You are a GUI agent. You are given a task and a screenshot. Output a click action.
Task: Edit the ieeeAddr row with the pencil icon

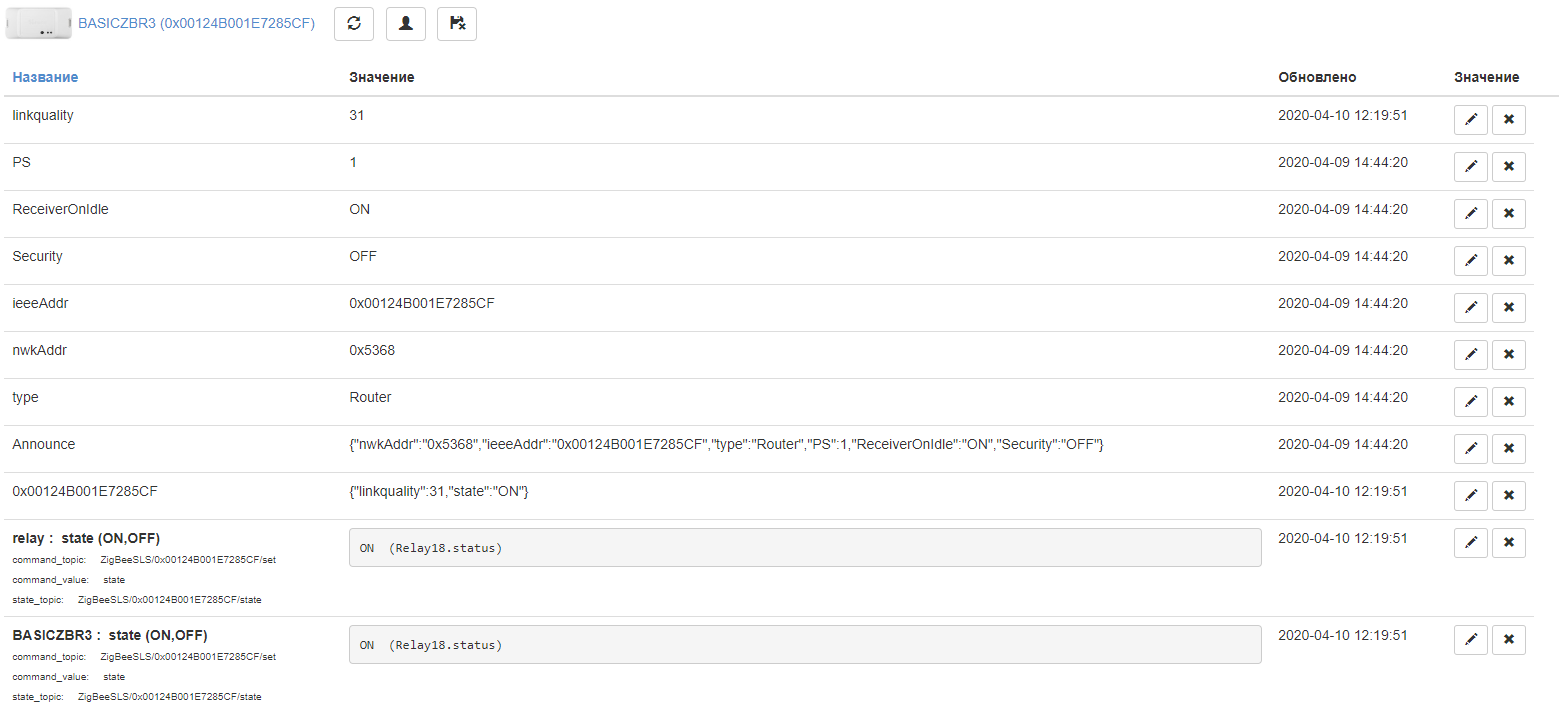(x=1470, y=308)
